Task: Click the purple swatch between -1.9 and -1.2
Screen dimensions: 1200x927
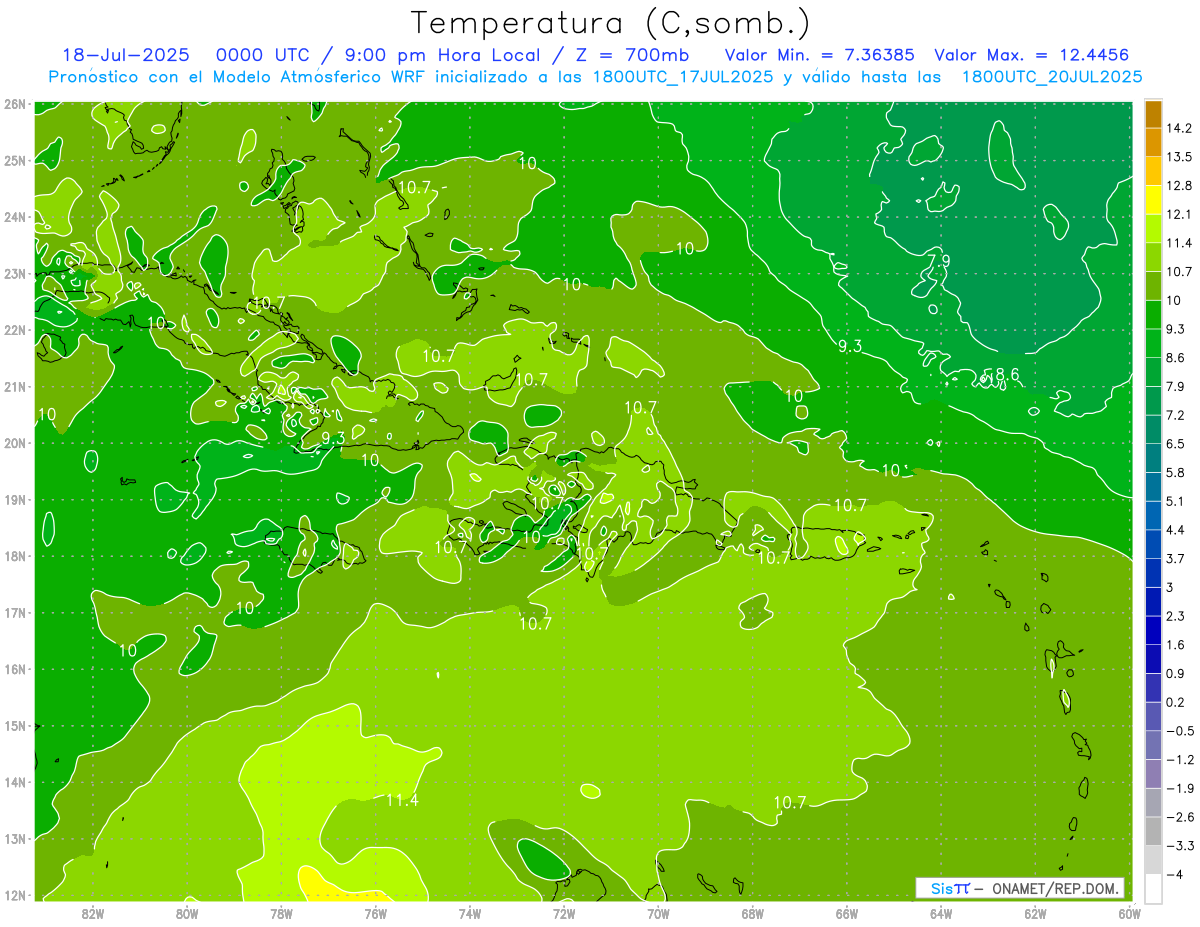Action: [1153, 774]
